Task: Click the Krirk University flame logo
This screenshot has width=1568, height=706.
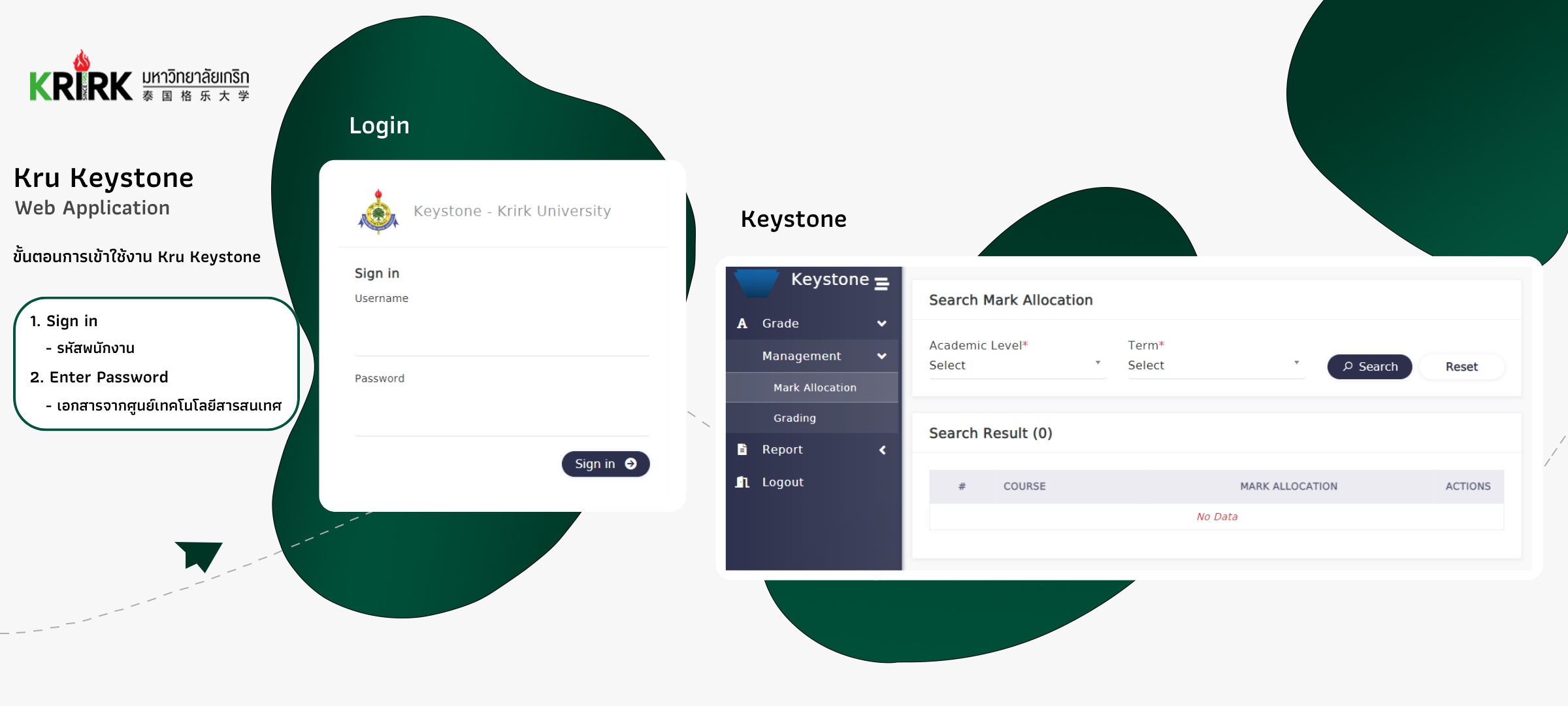Action: tap(82, 78)
